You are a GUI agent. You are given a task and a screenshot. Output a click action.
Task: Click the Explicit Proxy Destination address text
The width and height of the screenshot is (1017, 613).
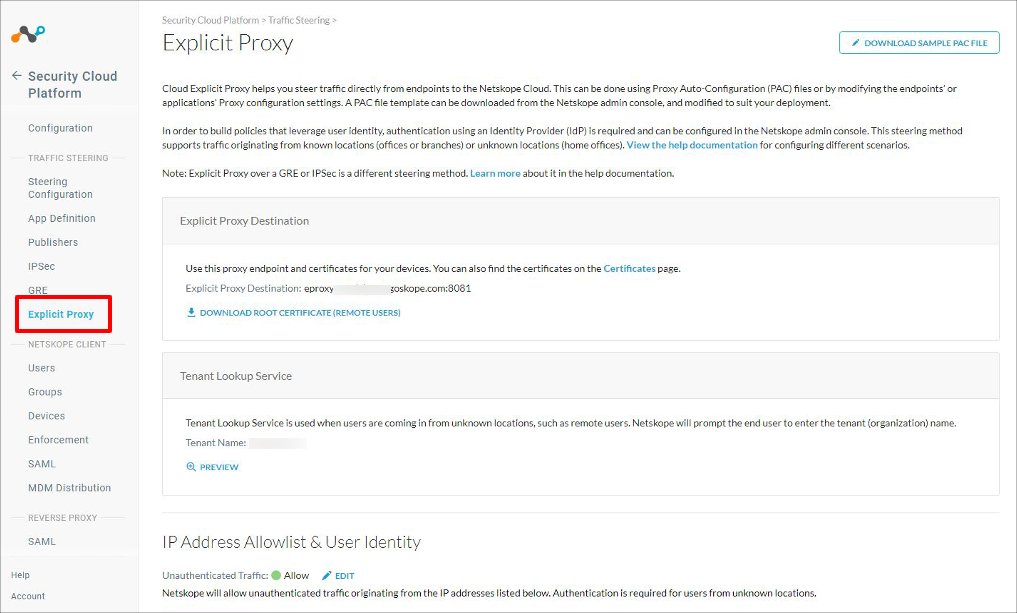(388, 289)
